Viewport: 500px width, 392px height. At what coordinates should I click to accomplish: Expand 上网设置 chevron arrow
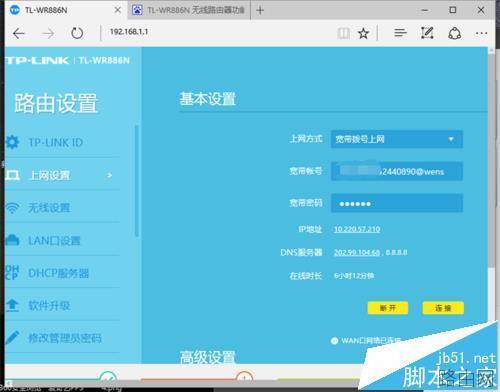tap(110, 175)
